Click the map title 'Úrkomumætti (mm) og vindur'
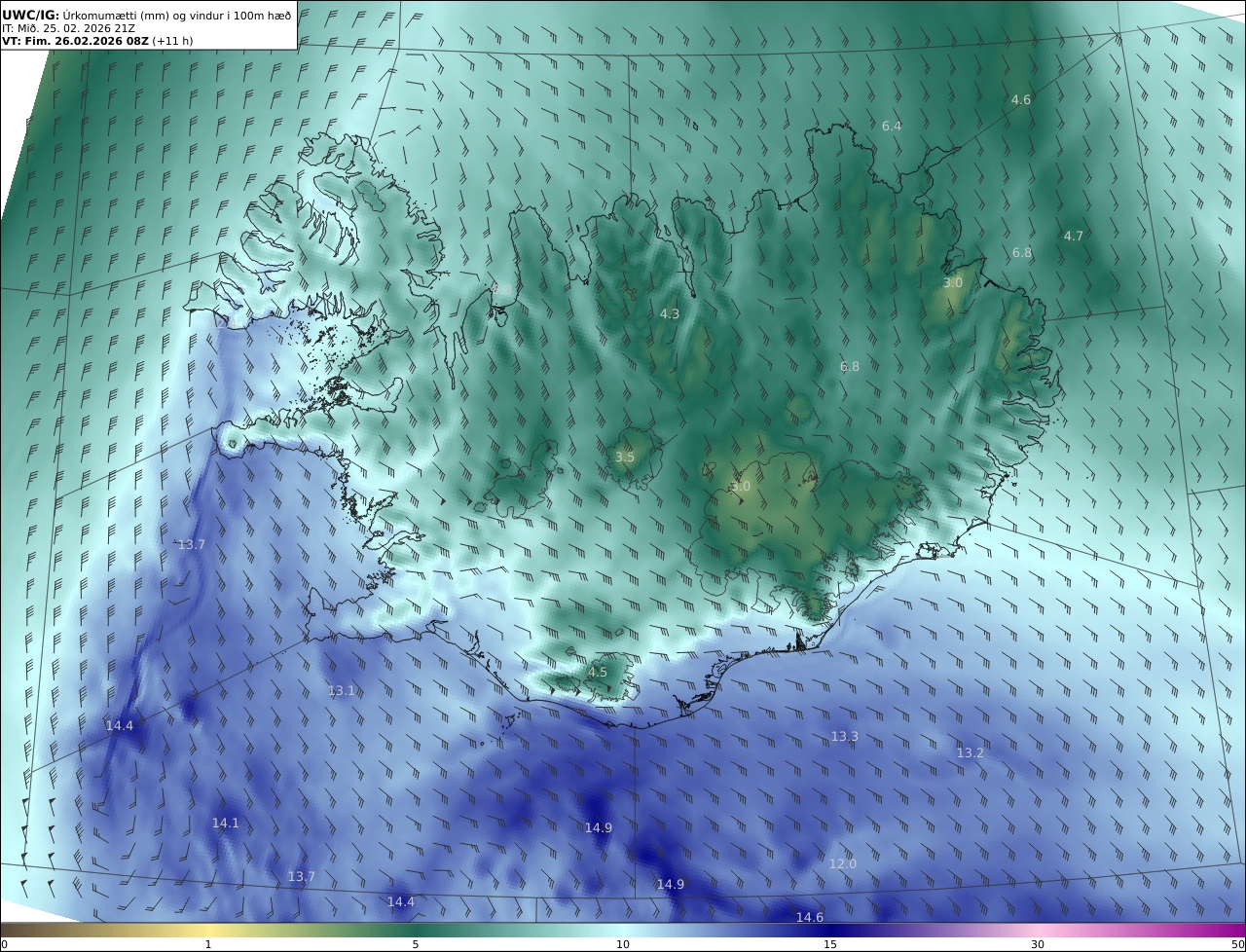 [x=146, y=15]
